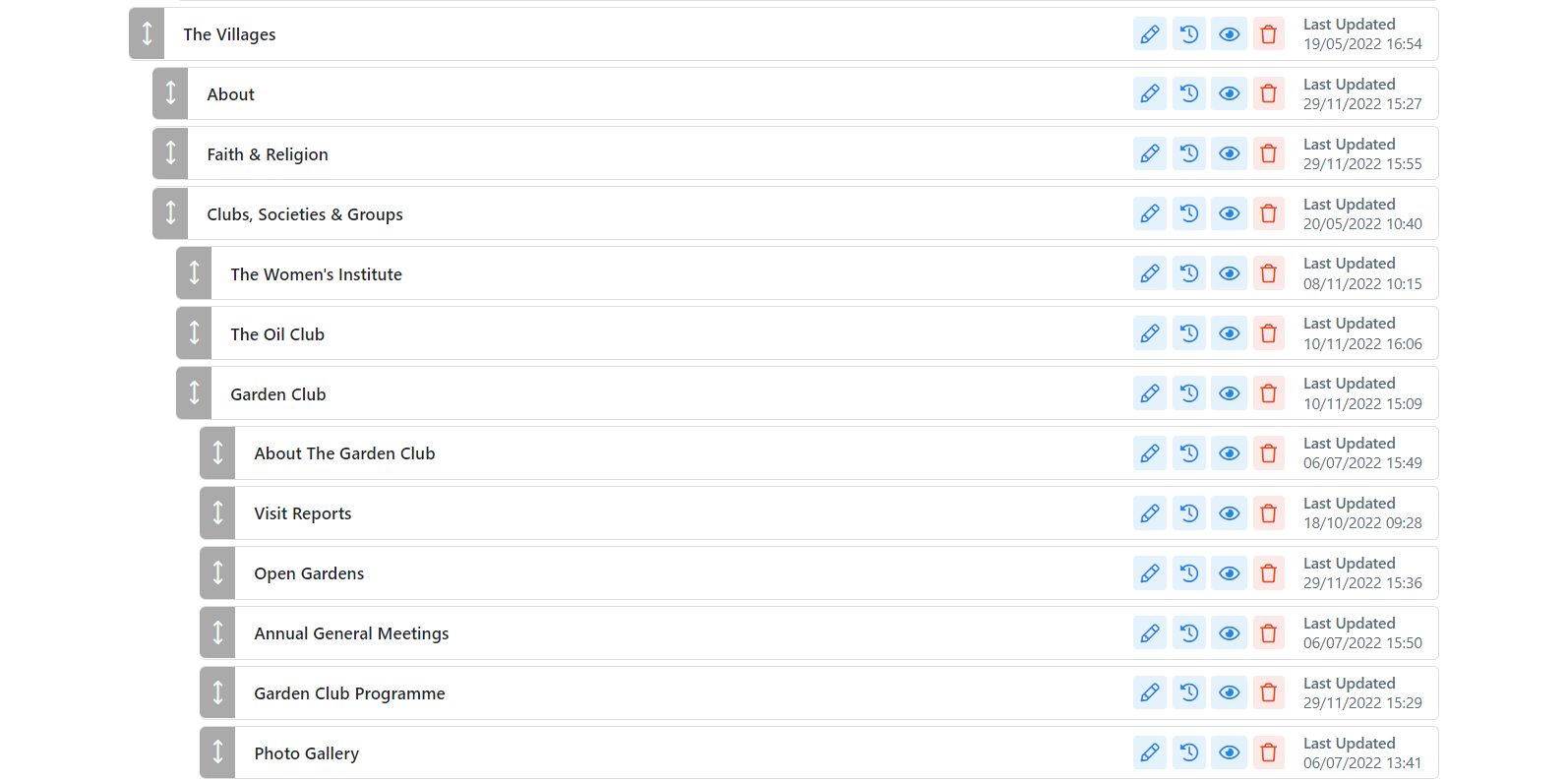
Task: Toggle visibility eye for The Villages
Action: [1229, 34]
